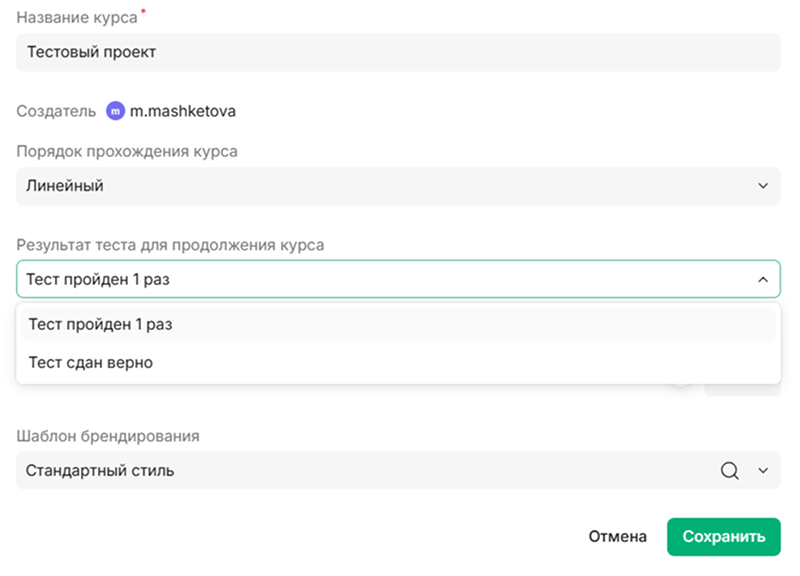Viewport: 800px width, 576px height.
Task: Click the magnifier icon in branding template field
Action: click(x=730, y=470)
